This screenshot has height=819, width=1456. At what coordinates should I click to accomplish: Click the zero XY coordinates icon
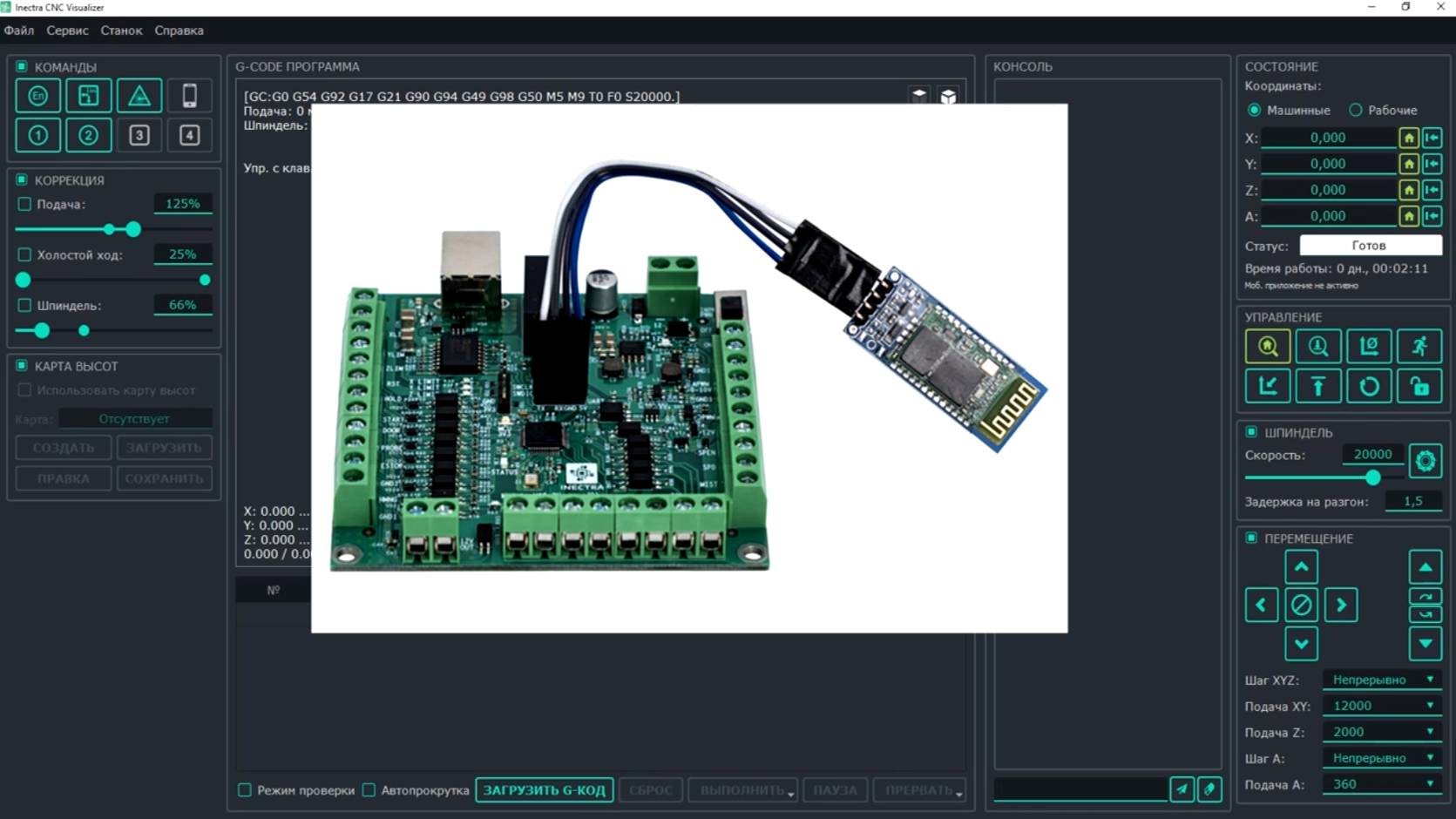(1369, 347)
